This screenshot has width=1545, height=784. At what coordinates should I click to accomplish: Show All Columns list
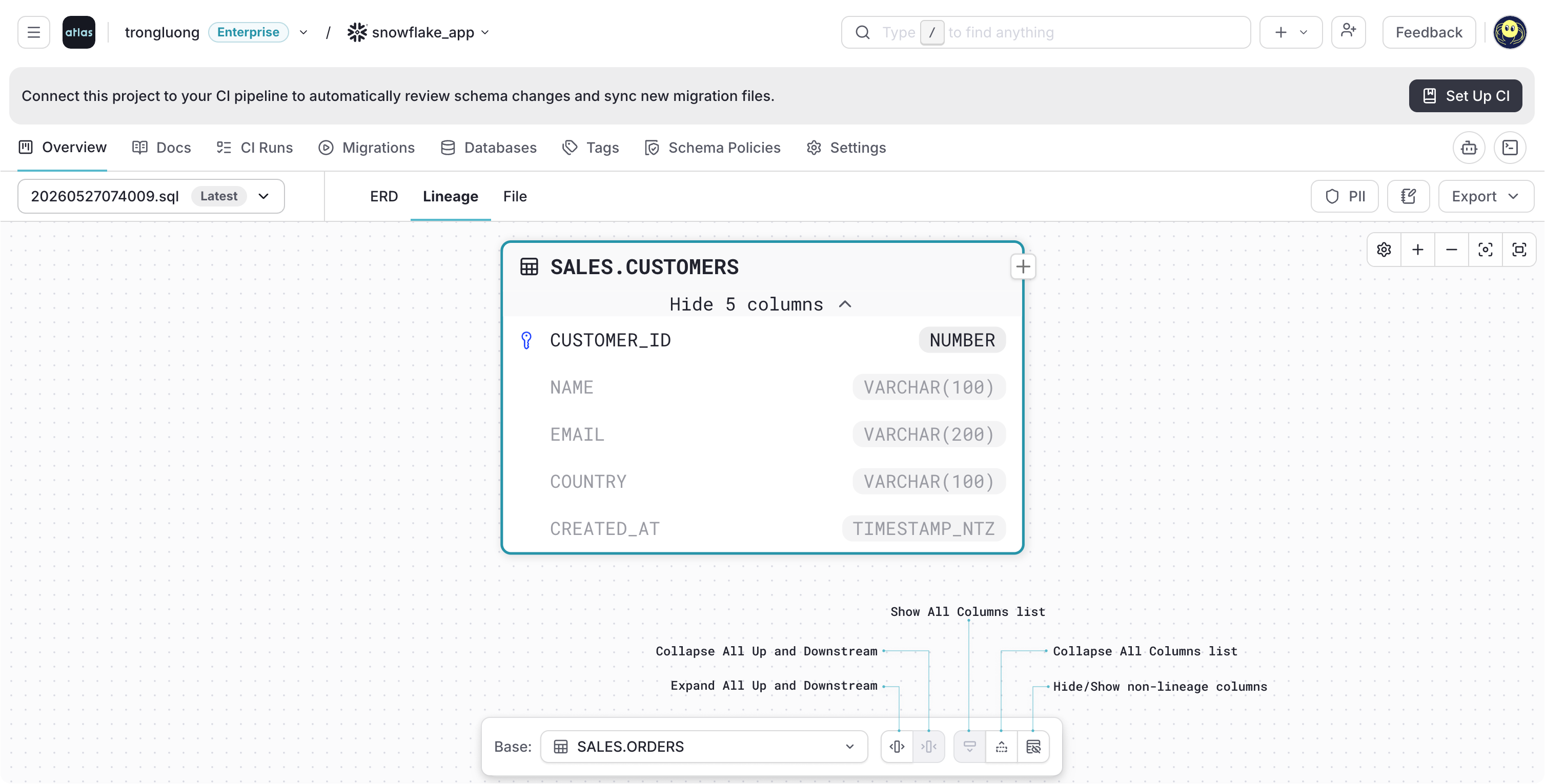(969, 746)
